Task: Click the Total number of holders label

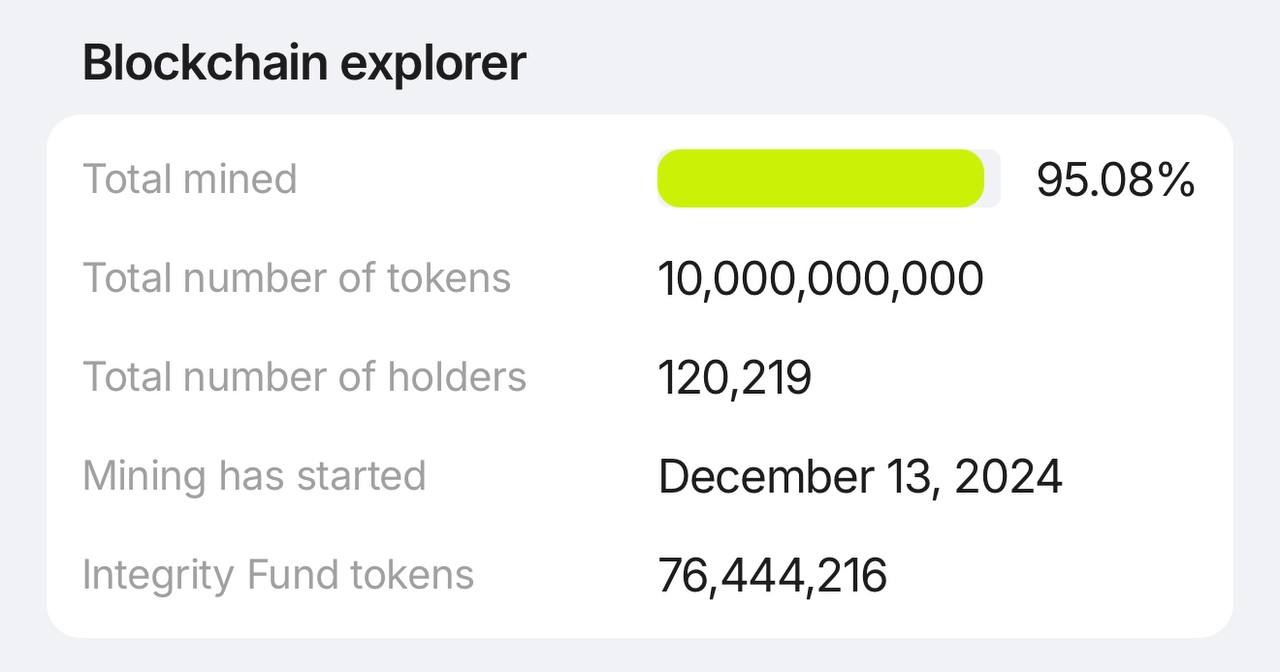Action: [304, 376]
